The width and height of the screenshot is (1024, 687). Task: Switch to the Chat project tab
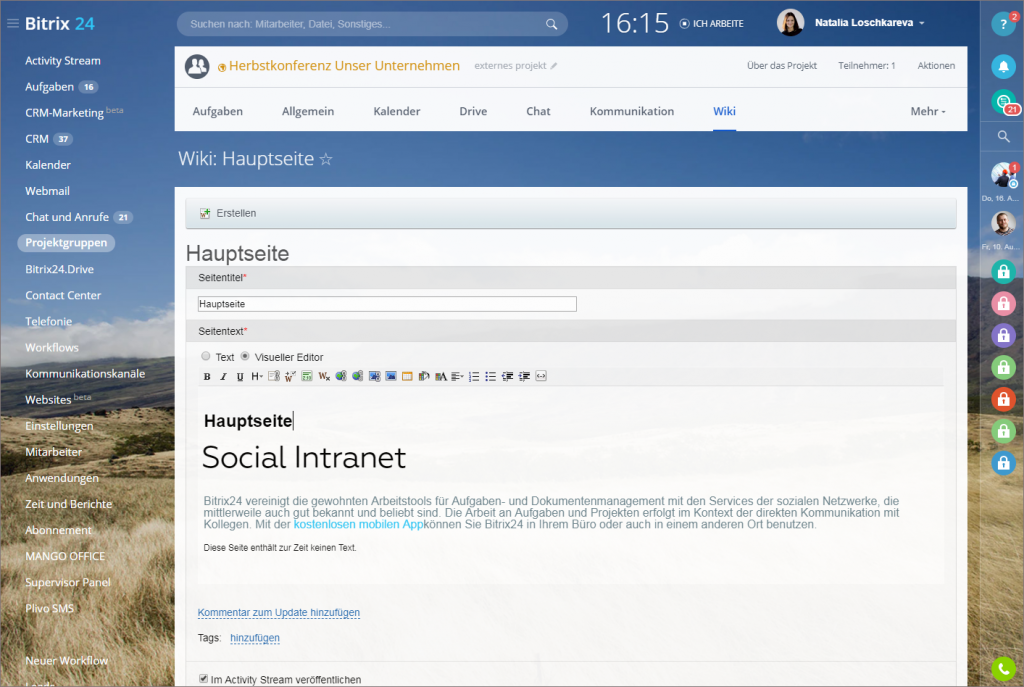[x=538, y=112]
